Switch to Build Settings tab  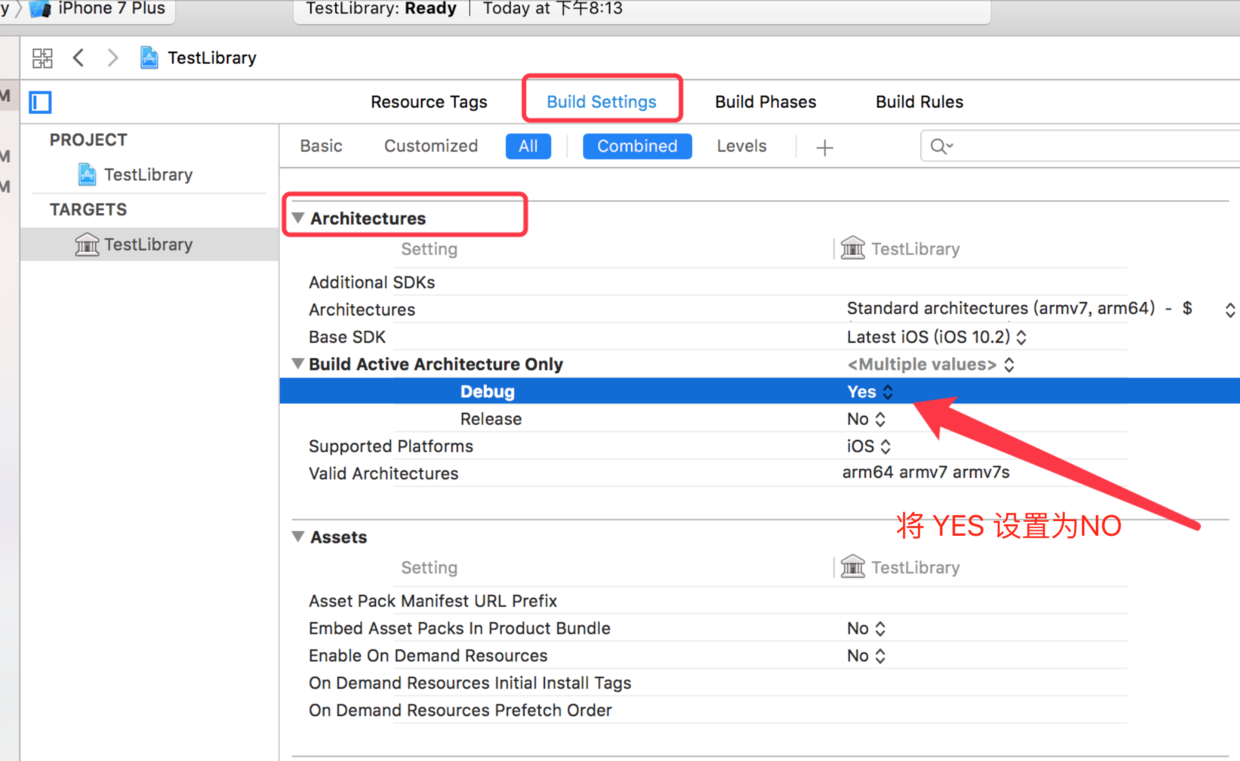click(601, 102)
